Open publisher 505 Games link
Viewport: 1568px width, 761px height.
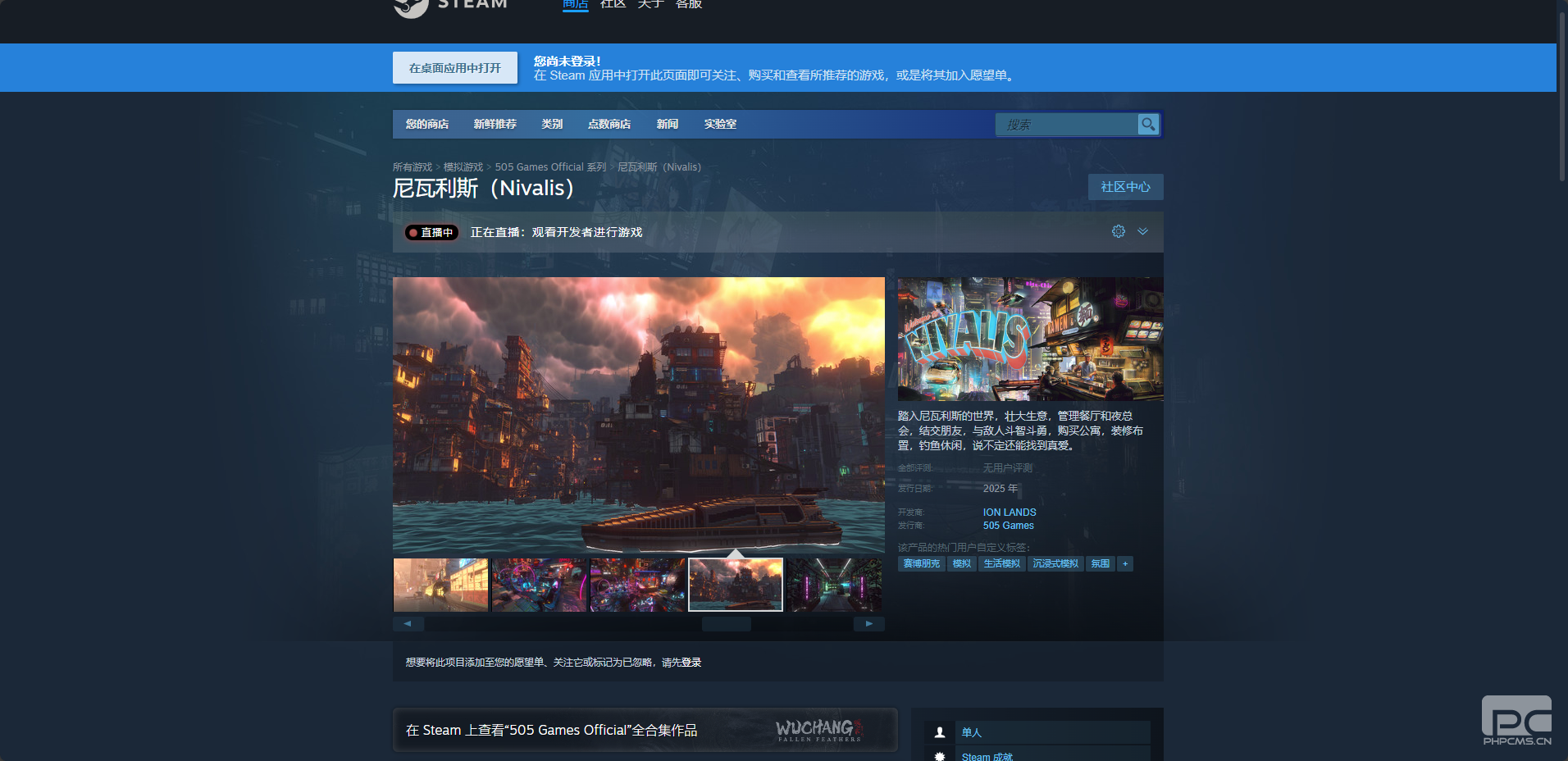click(1009, 526)
